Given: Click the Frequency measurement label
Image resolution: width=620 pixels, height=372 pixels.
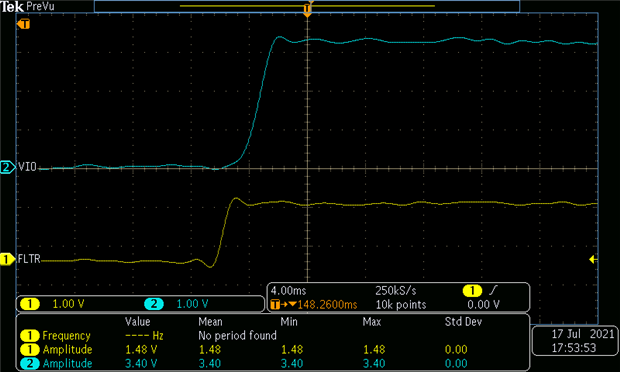Looking at the screenshot, I should click(66, 336).
